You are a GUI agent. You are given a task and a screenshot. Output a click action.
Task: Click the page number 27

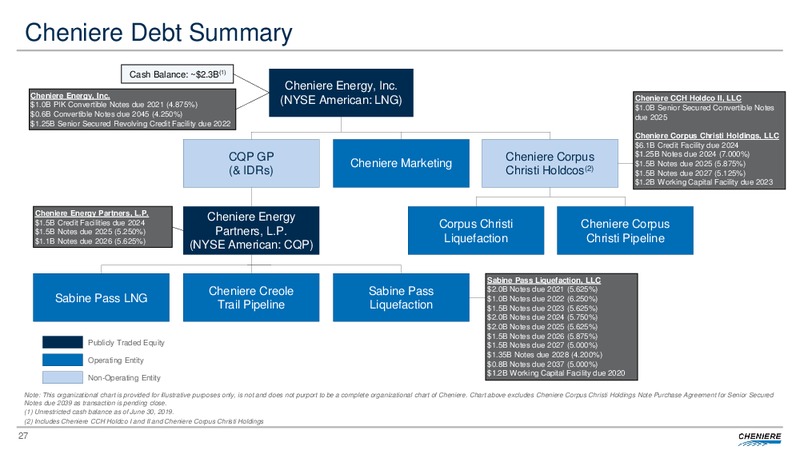click(x=23, y=436)
